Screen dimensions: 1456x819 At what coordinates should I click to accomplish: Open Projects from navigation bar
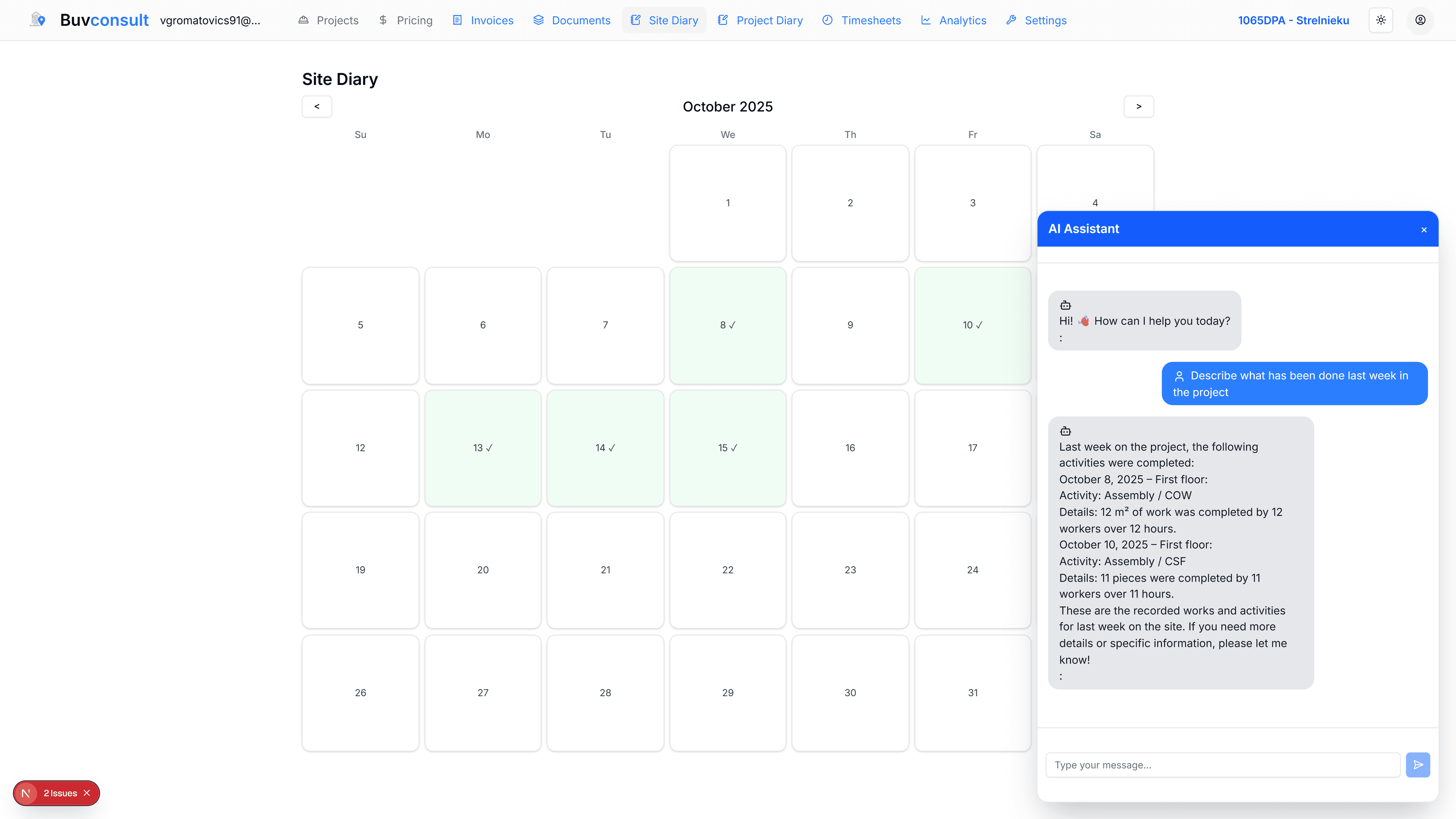328,20
